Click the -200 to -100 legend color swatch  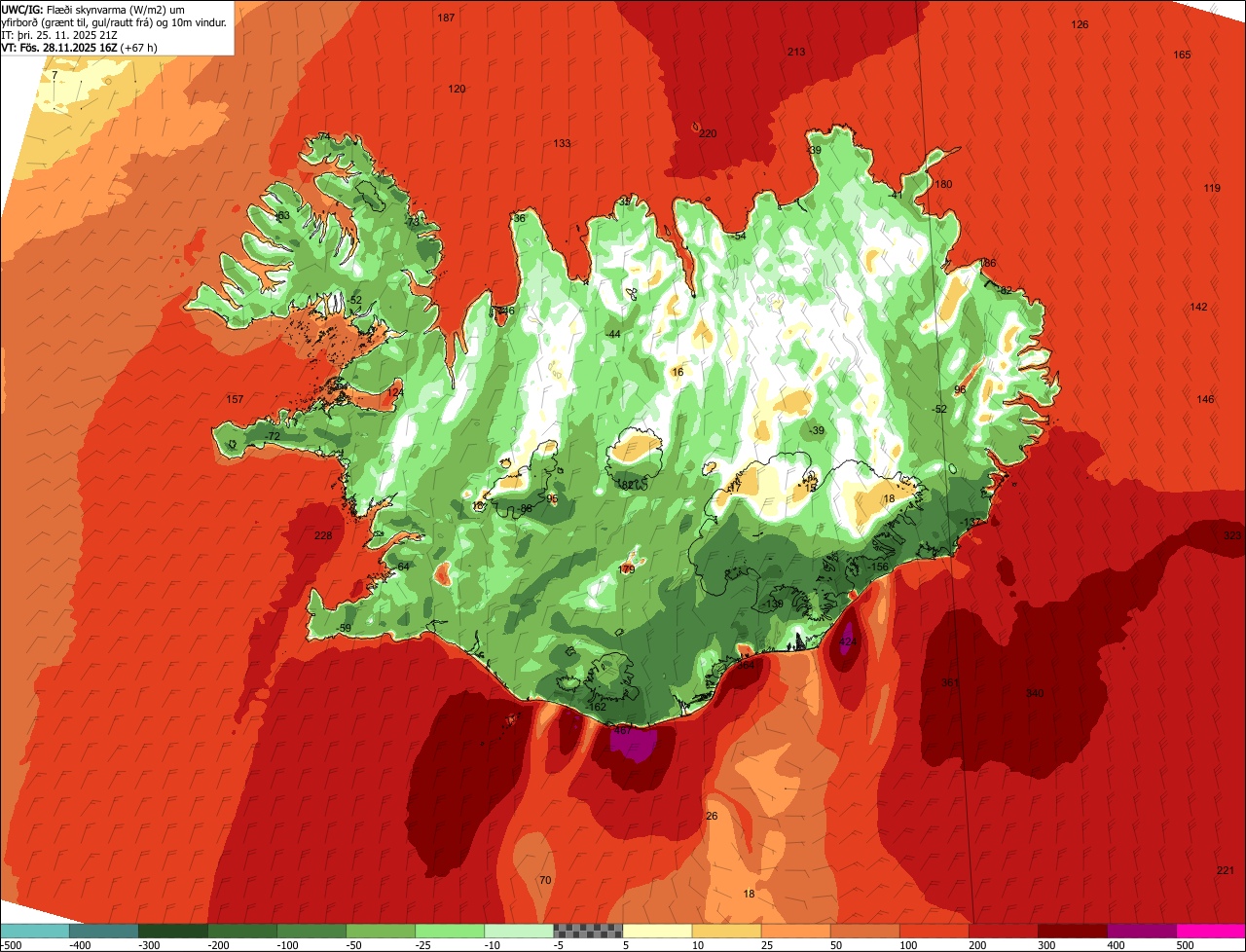241,931
